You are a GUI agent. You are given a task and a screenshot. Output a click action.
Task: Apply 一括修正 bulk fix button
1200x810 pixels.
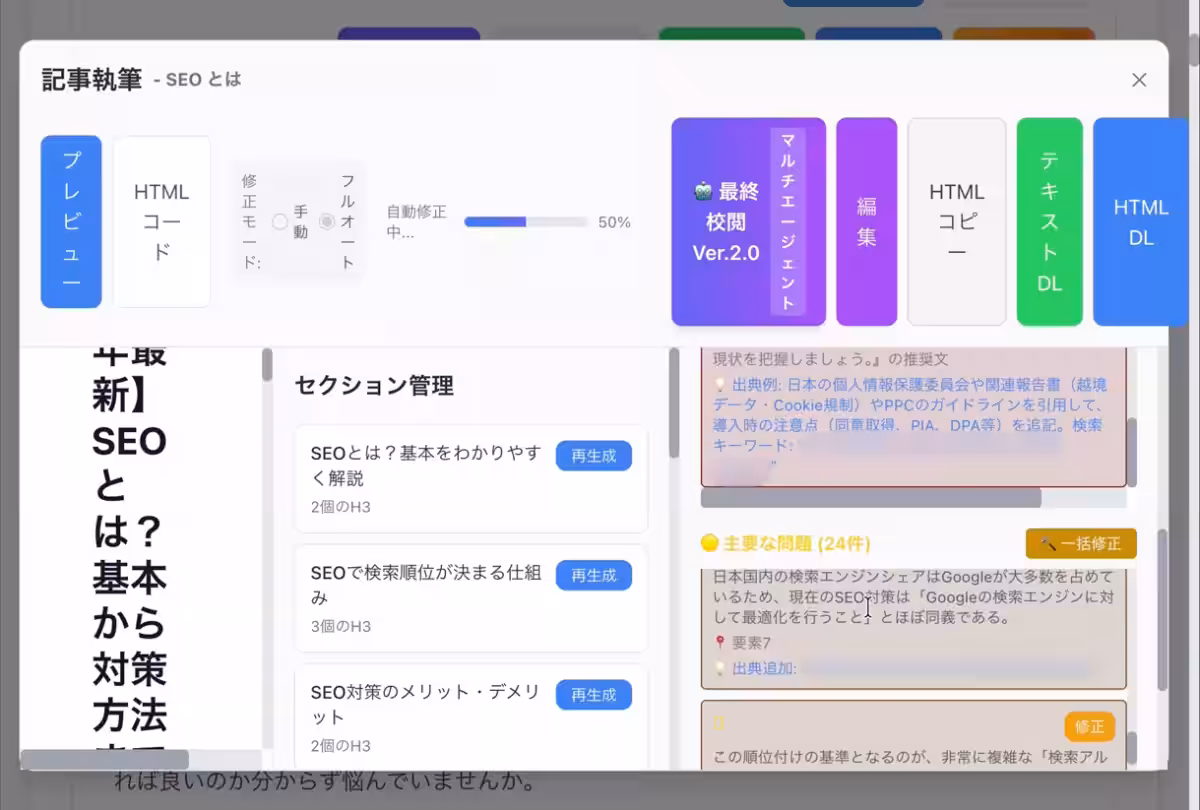pyautogui.click(x=1081, y=544)
